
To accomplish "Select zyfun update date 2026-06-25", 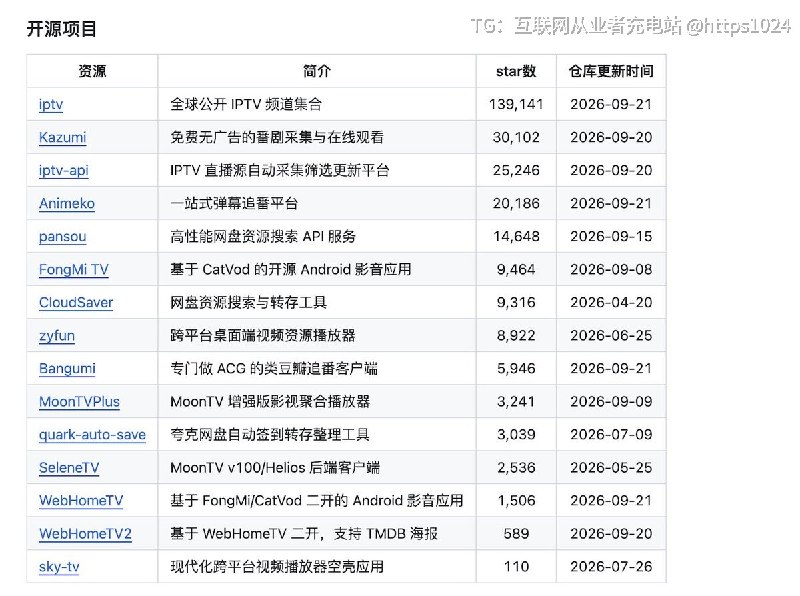I will pos(611,336).
